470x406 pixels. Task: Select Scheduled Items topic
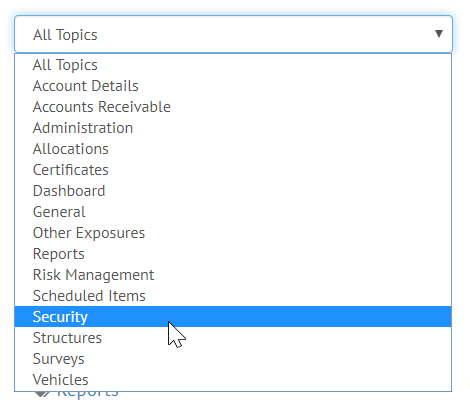(233, 296)
